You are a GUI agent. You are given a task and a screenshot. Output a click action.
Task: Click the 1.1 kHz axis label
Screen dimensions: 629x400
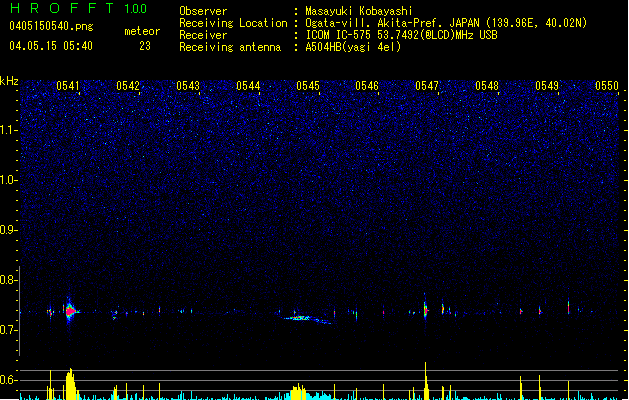(x=9, y=130)
